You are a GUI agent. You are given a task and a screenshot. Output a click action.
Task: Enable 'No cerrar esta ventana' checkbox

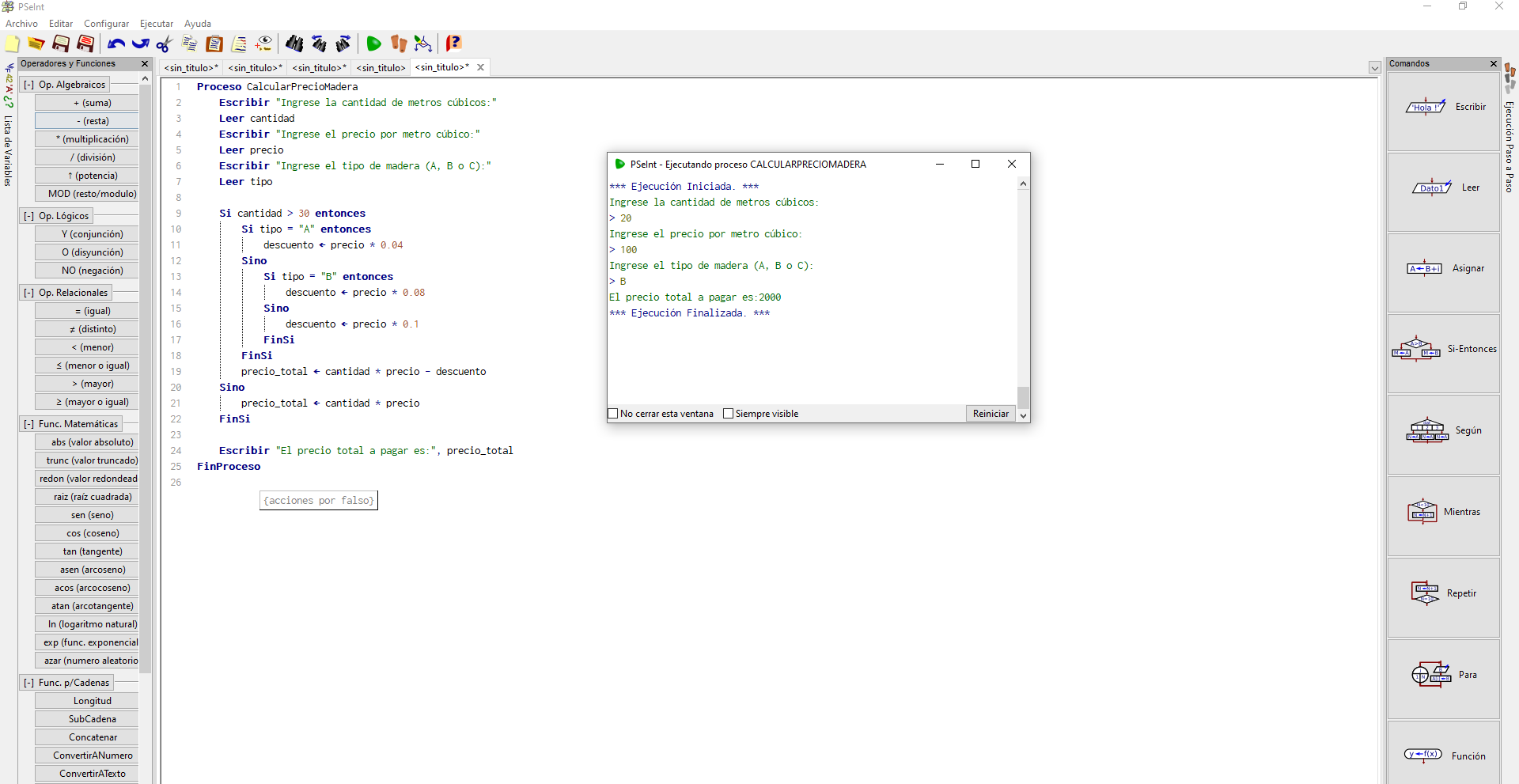click(x=613, y=414)
